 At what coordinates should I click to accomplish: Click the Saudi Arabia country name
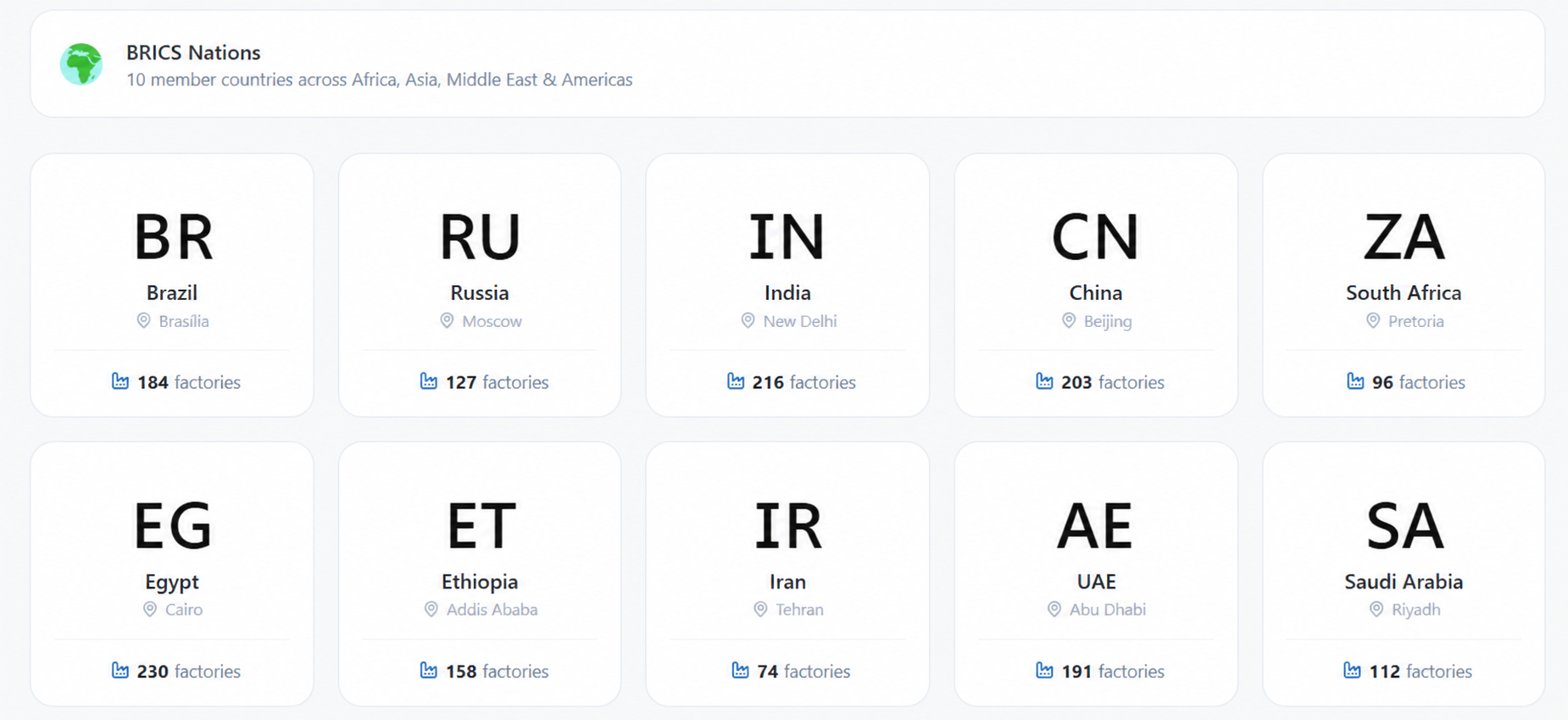click(x=1404, y=582)
